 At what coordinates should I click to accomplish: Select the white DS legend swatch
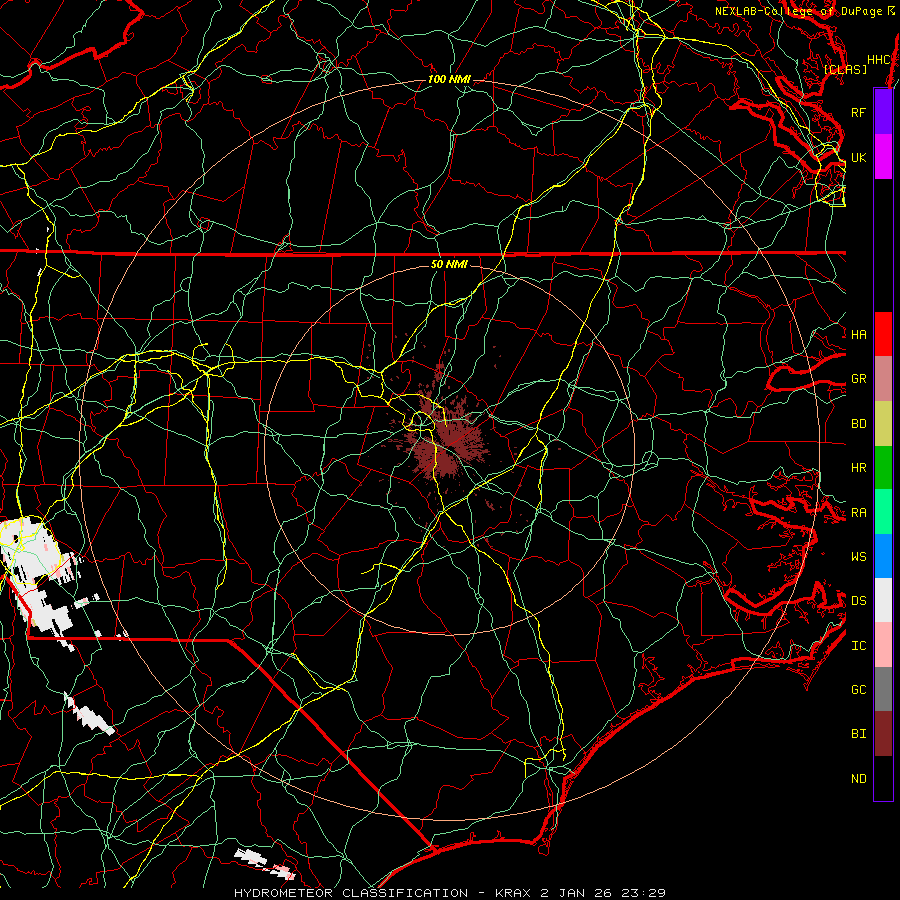coord(883,600)
